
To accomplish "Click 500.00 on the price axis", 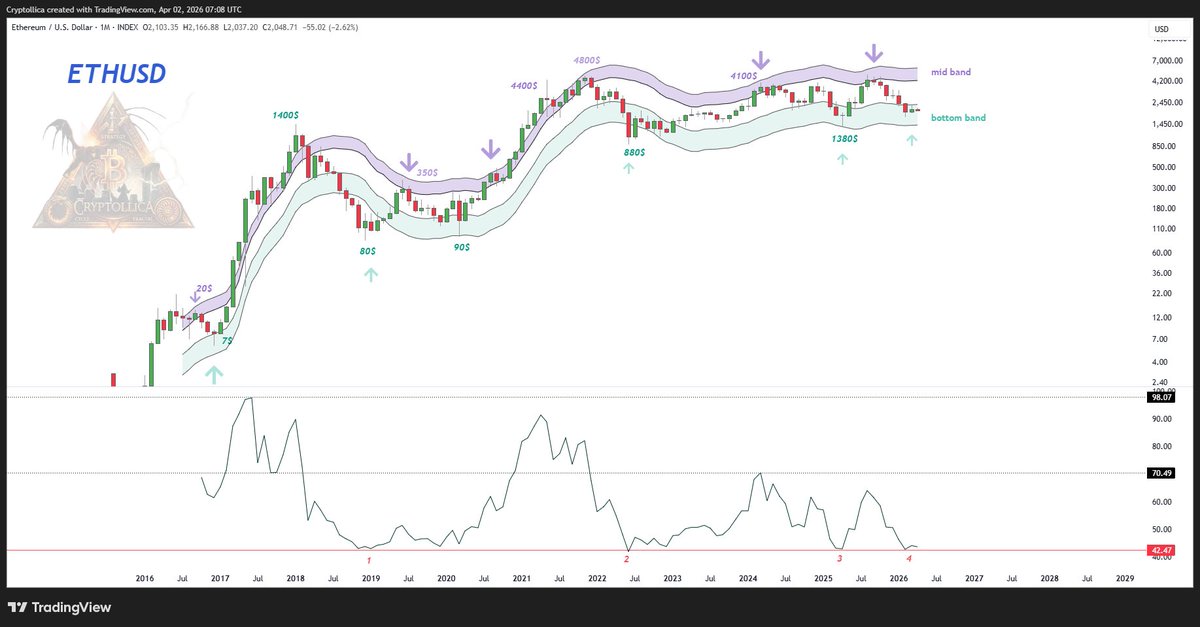I will coord(1163,167).
